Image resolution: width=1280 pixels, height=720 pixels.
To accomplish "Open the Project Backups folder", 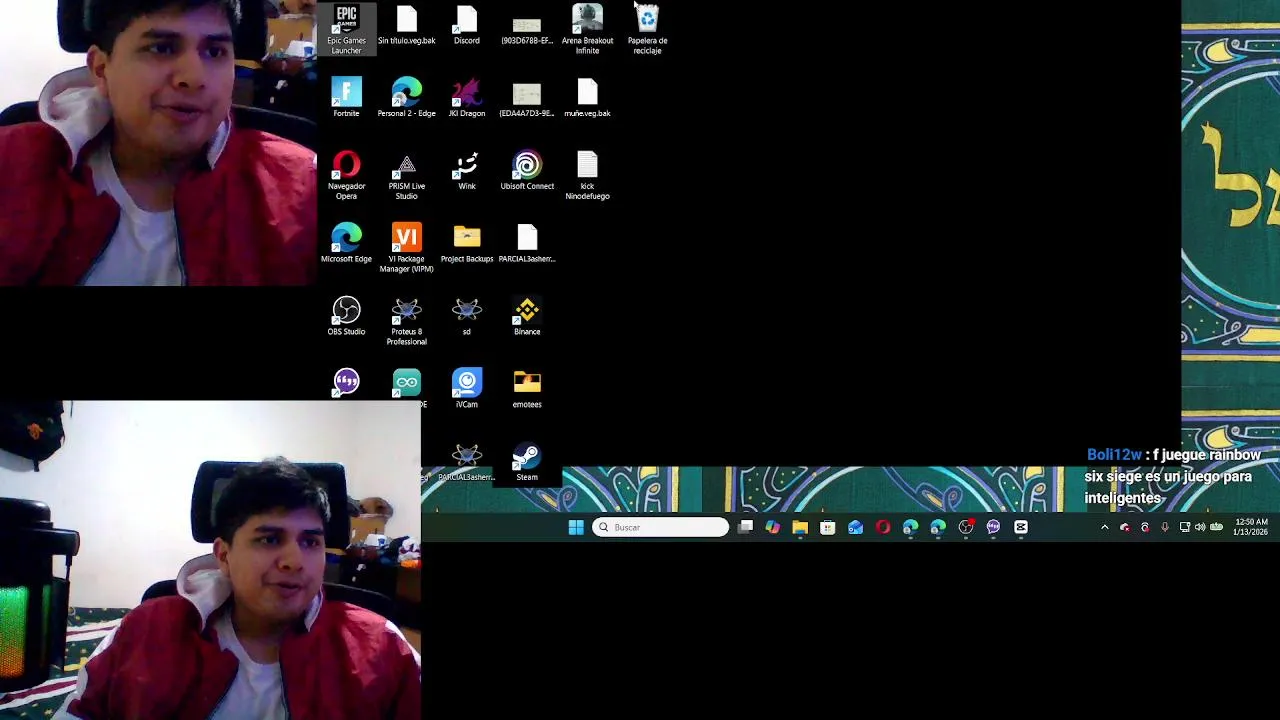I will [467, 244].
